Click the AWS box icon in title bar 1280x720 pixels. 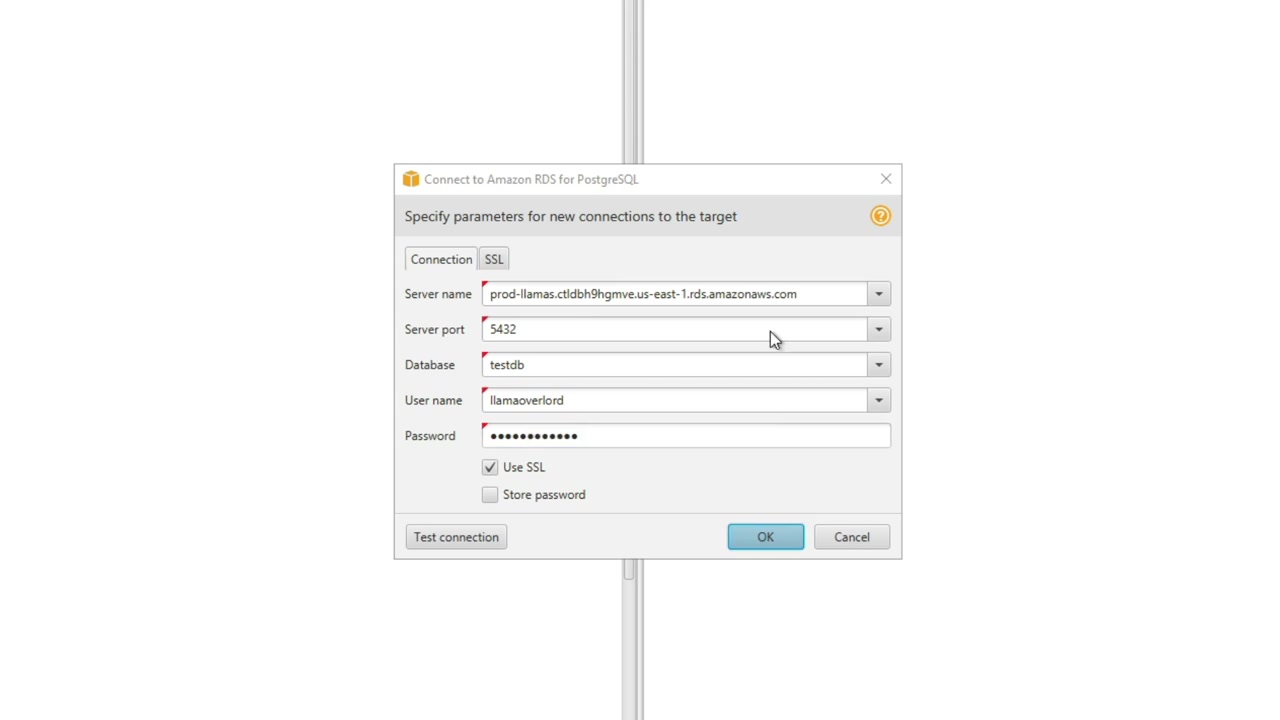pos(411,179)
